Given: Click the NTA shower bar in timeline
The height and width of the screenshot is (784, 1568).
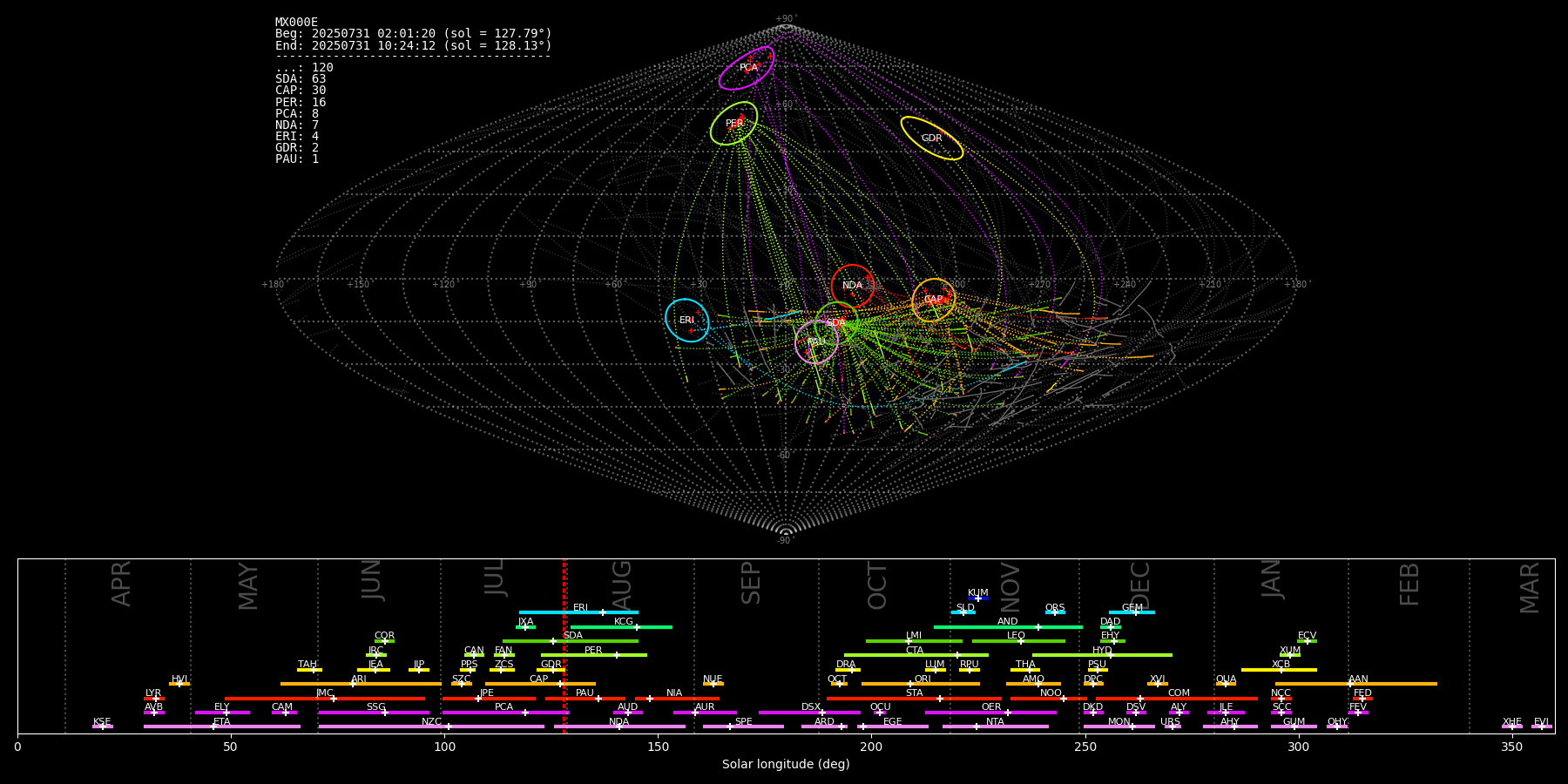Looking at the screenshot, I should [x=995, y=727].
